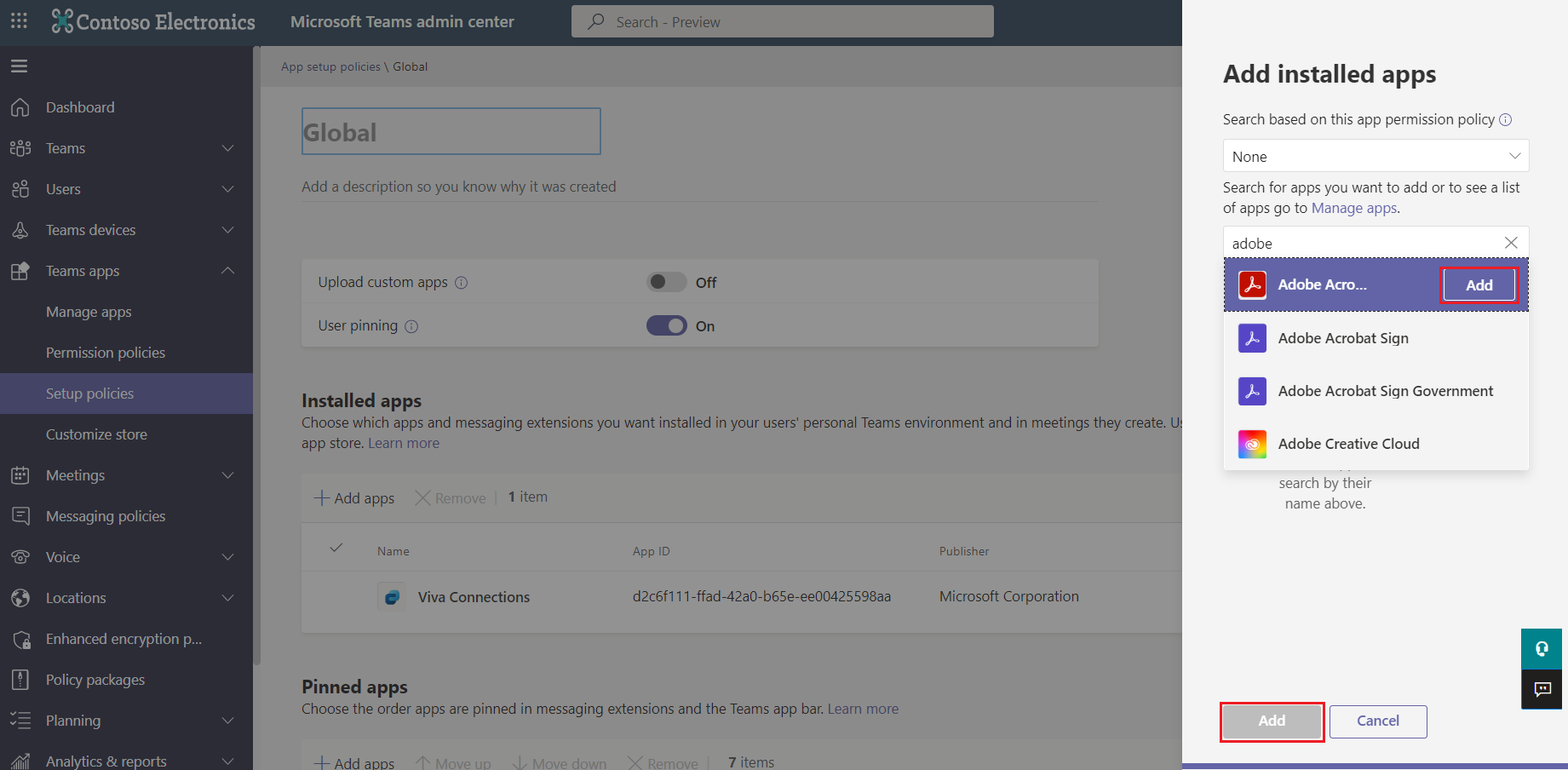Click the Search - Preview box
The width and height of the screenshot is (1568, 770).
tap(782, 21)
